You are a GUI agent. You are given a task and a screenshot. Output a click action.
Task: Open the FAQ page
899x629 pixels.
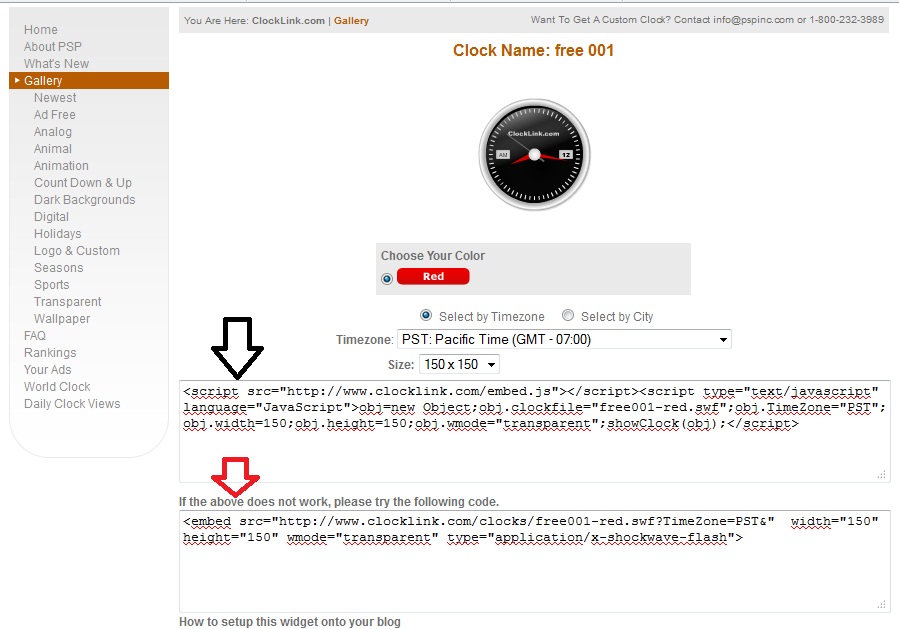[x=34, y=335]
